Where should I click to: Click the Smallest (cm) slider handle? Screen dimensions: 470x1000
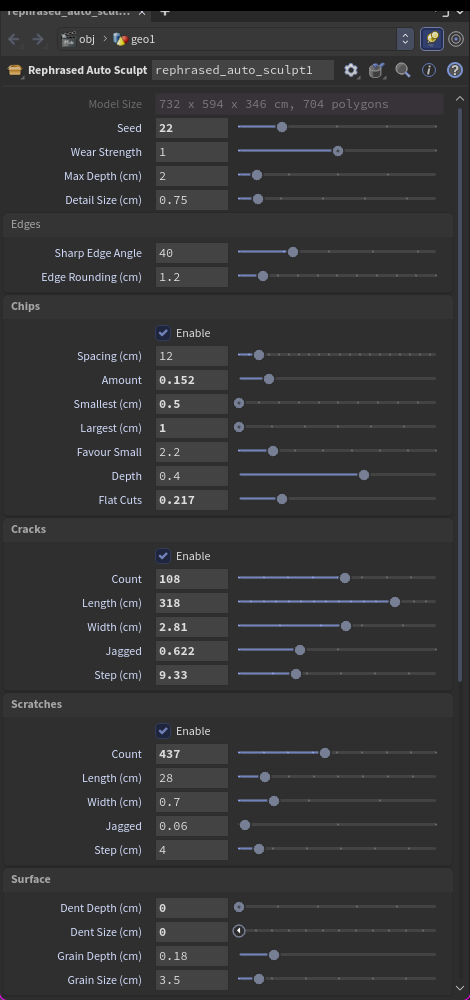[x=239, y=403]
